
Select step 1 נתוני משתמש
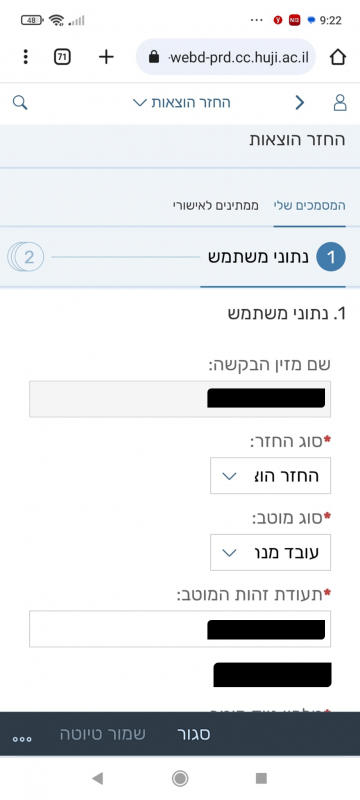276,257
